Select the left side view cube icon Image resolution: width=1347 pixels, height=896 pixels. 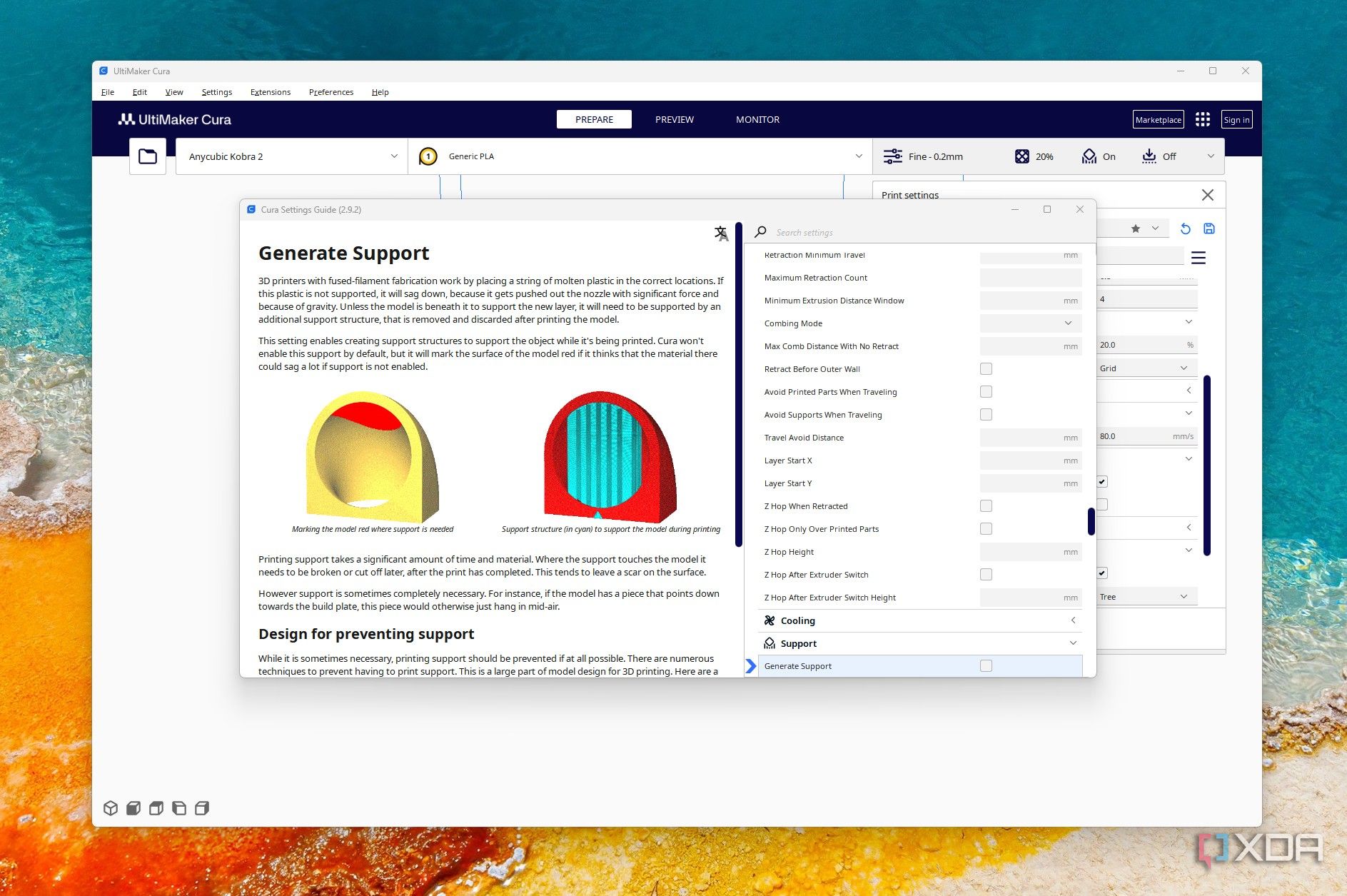pos(179,807)
